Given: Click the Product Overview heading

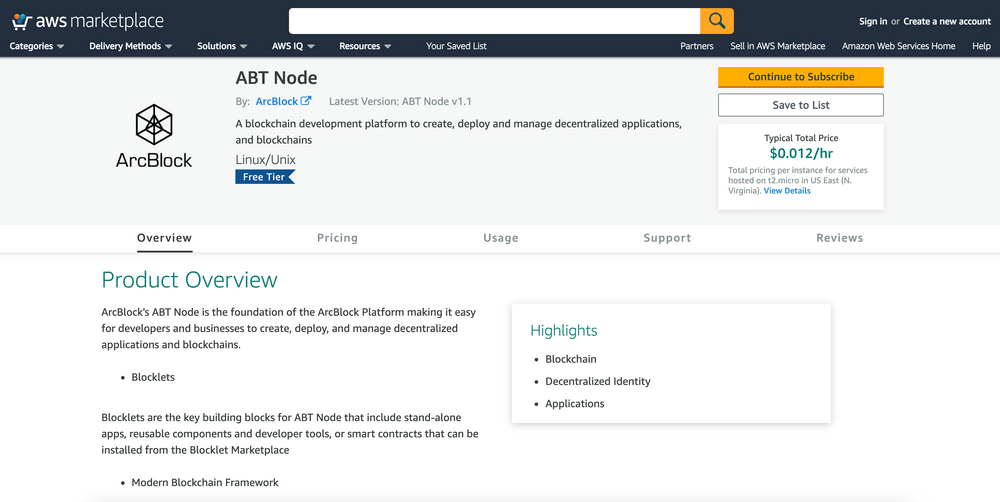Looking at the screenshot, I should [189, 279].
